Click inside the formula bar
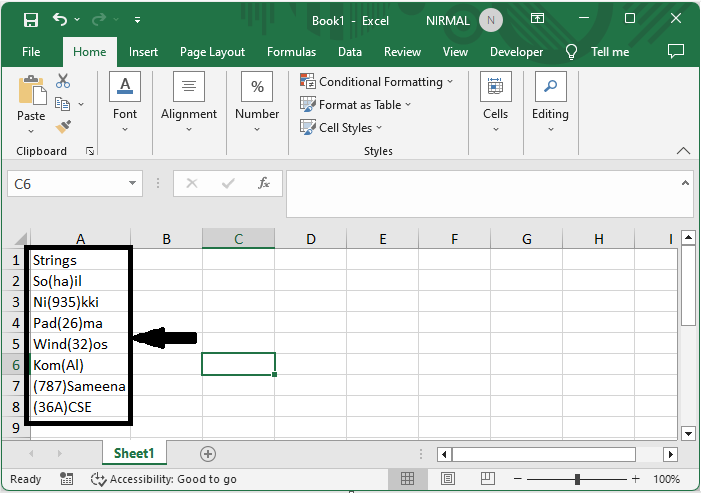The image size is (701, 493). coord(483,194)
